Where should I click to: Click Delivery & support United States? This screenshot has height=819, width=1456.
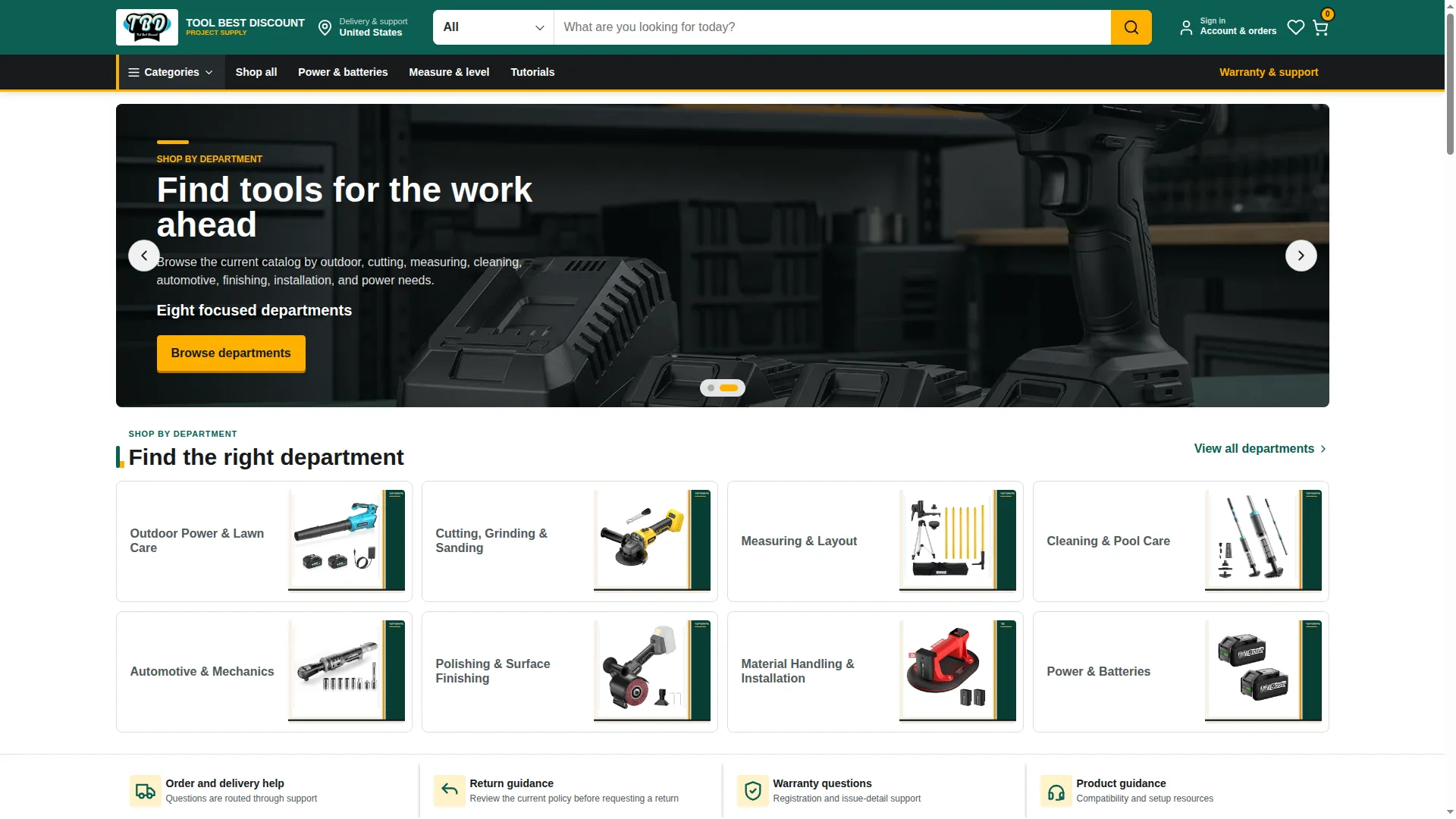(363, 27)
